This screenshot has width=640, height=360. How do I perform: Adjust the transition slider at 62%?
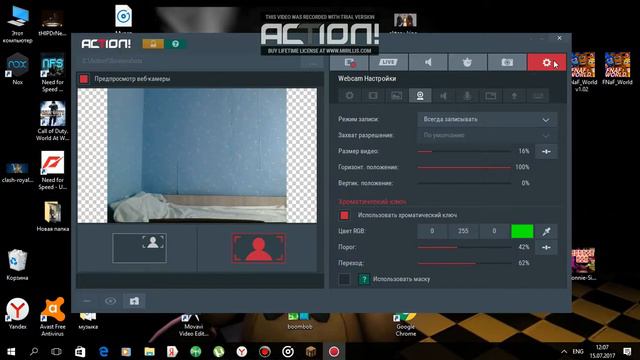pos(464,263)
